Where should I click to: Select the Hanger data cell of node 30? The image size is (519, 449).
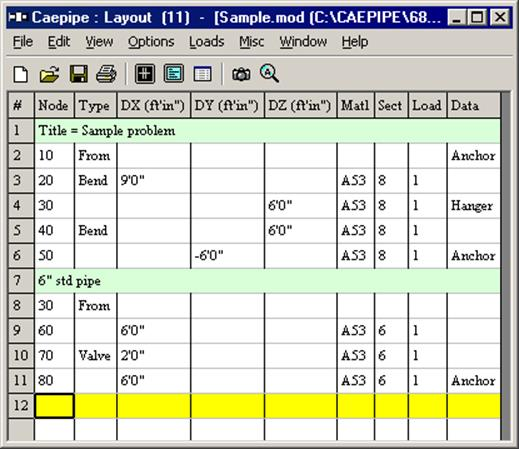[x=474, y=206]
